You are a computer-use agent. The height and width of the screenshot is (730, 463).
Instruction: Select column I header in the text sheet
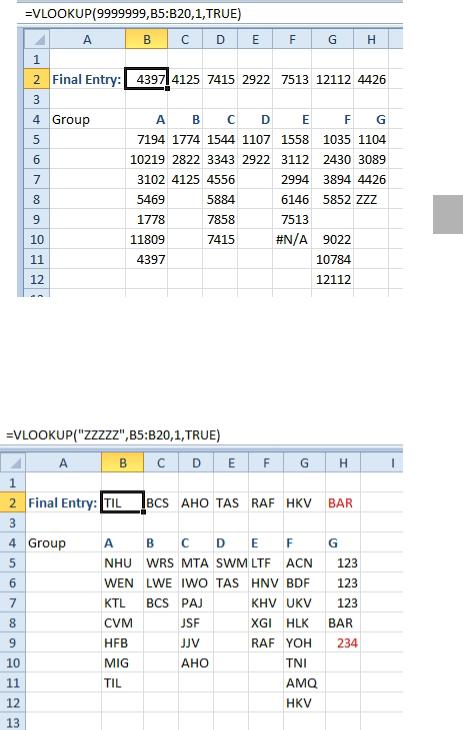[x=381, y=463]
